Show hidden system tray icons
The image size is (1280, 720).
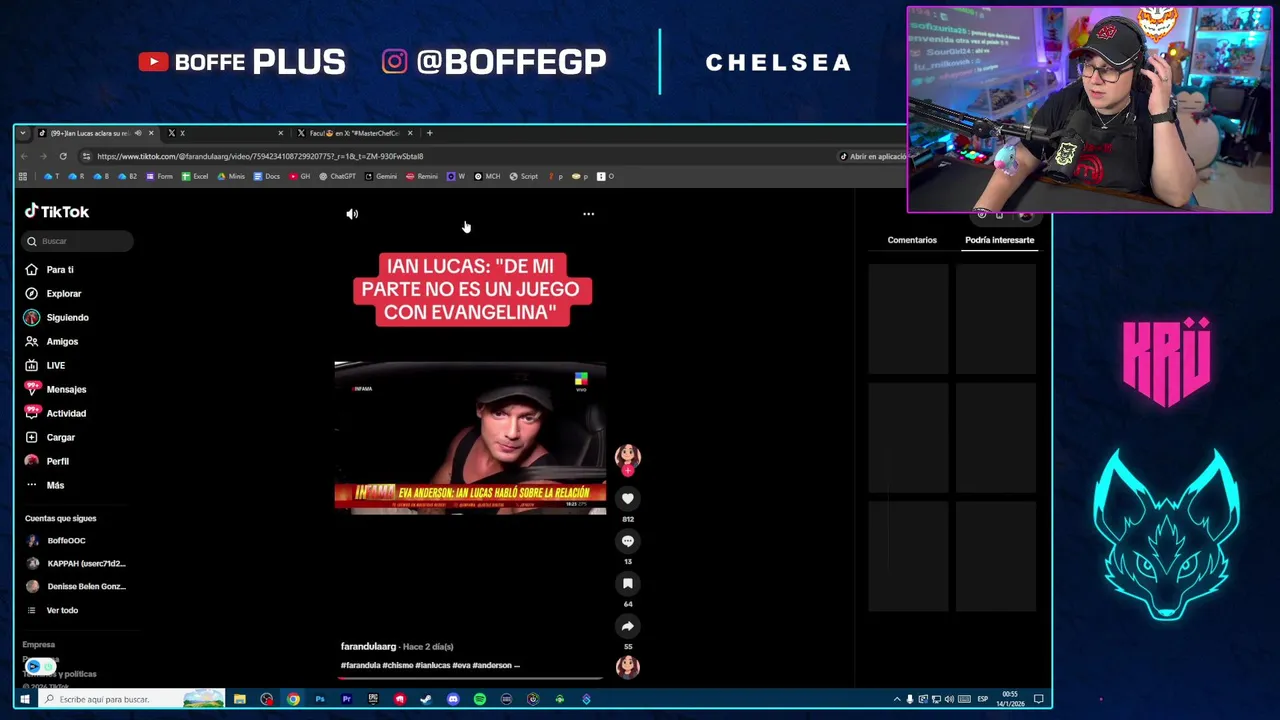(x=897, y=699)
